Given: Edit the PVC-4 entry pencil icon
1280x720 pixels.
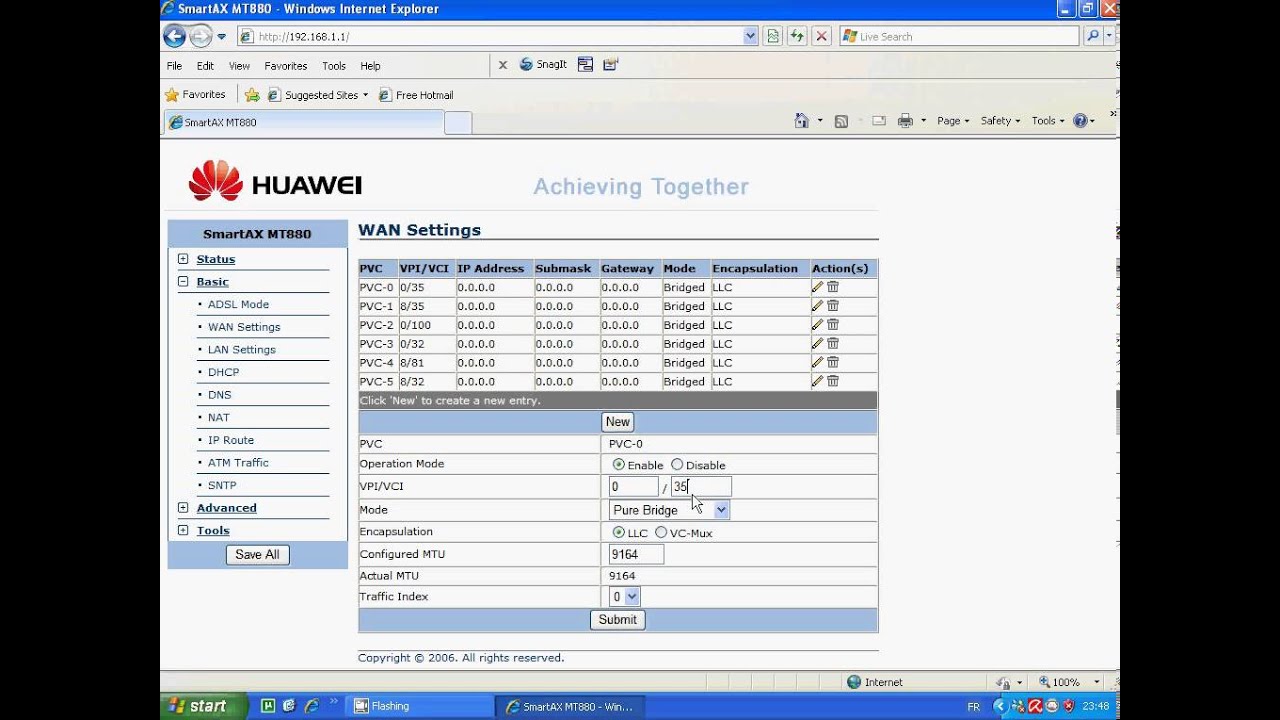Looking at the screenshot, I should (x=817, y=362).
